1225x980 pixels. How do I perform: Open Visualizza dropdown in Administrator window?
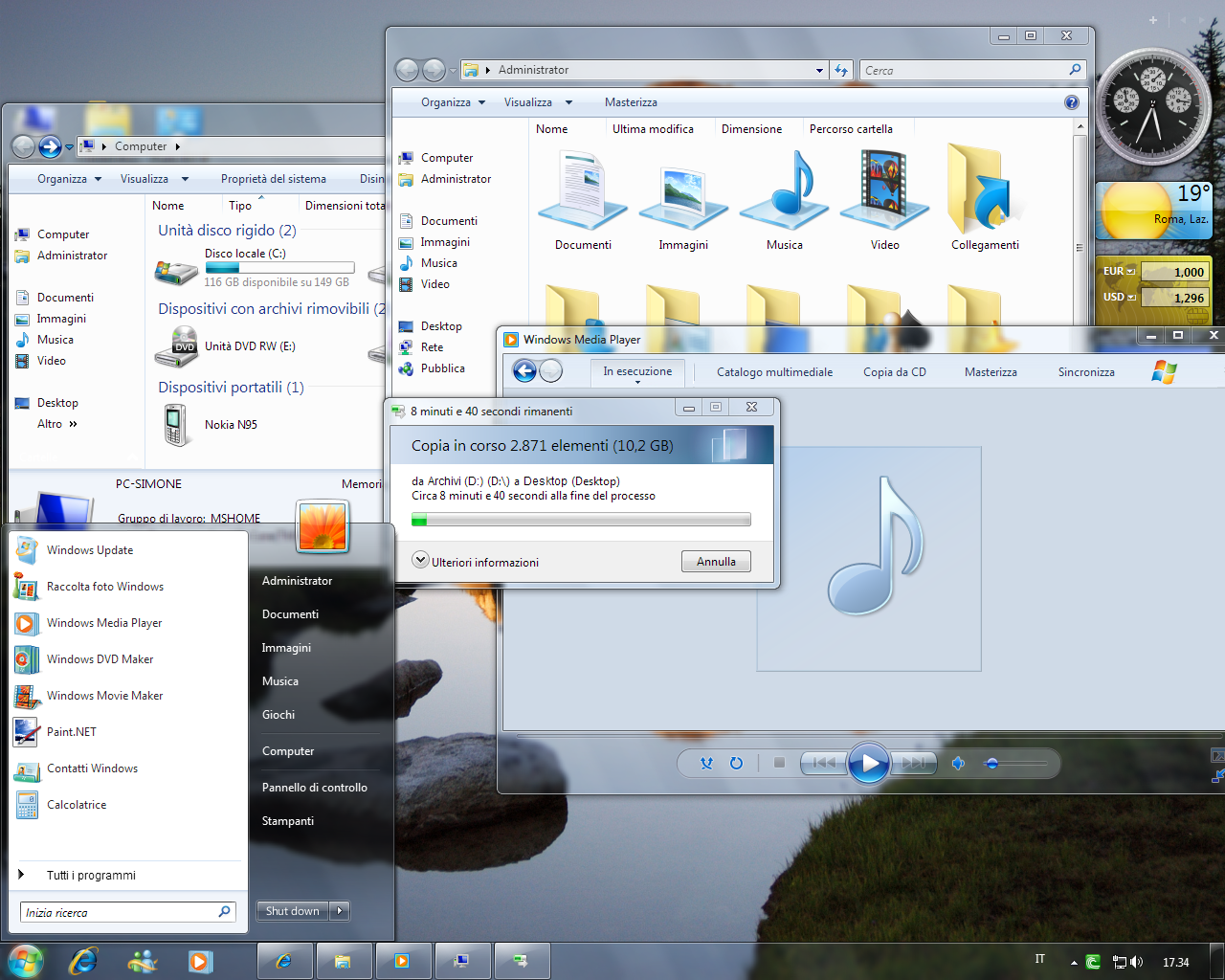(538, 102)
